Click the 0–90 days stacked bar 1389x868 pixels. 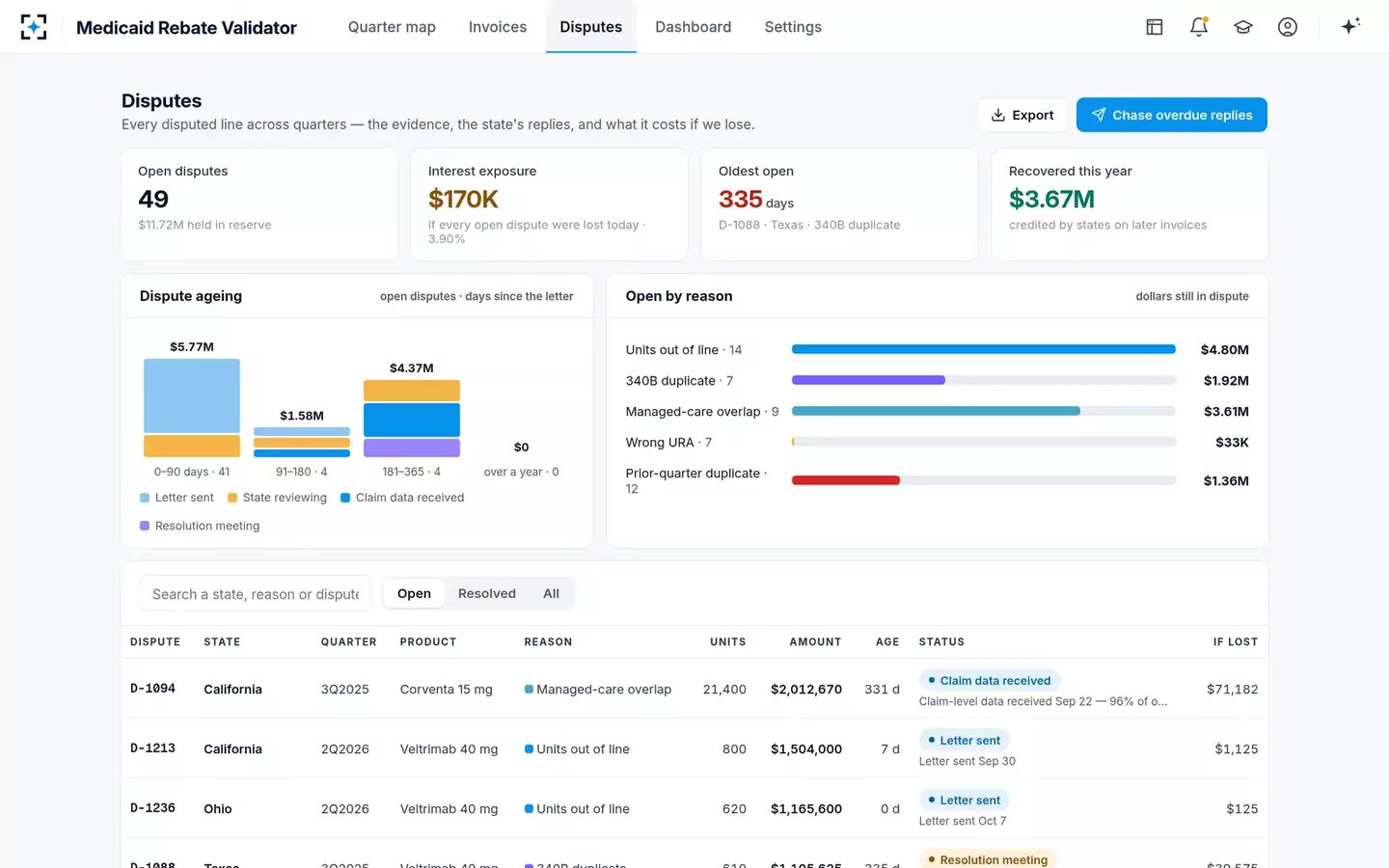click(x=192, y=407)
